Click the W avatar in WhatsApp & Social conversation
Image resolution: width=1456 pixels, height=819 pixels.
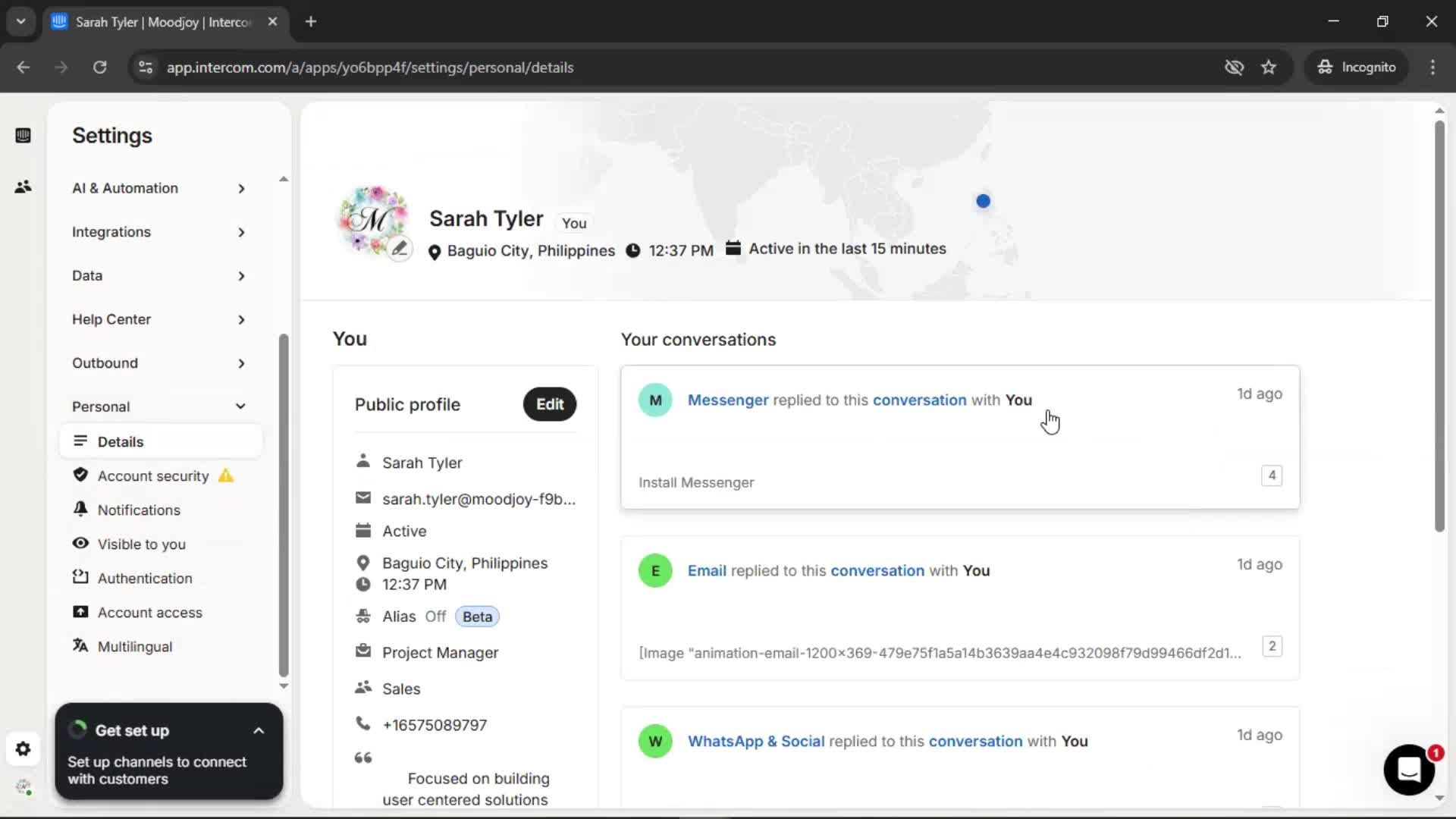tap(655, 741)
